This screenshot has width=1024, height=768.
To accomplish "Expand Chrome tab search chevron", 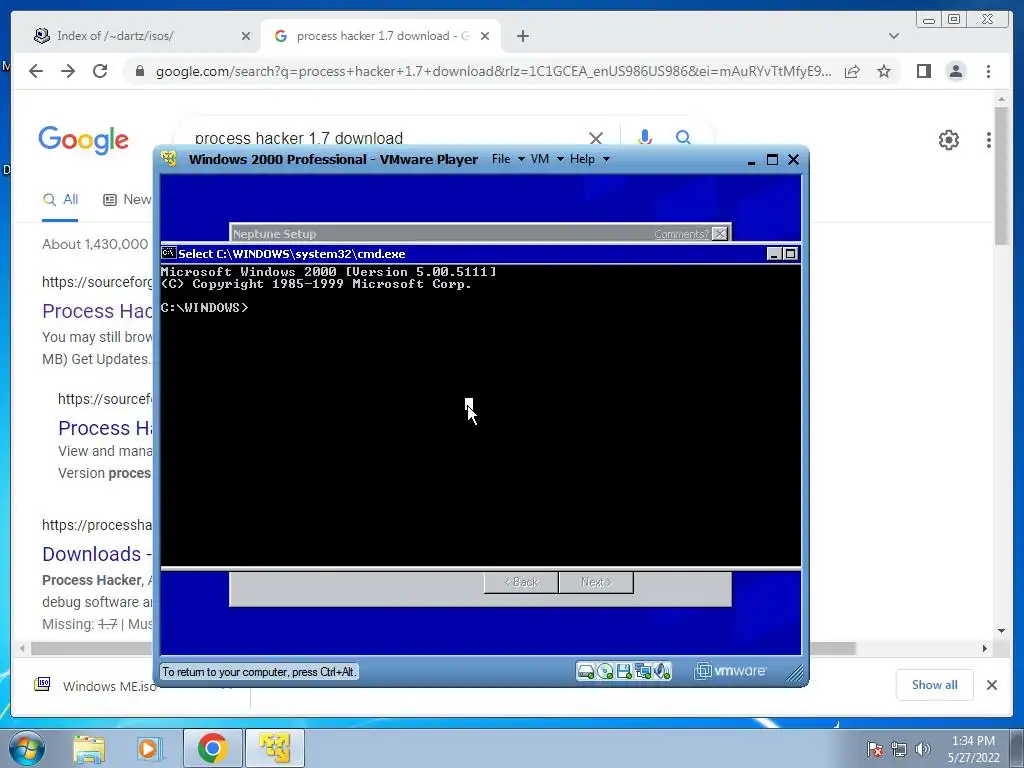I will [894, 36].
